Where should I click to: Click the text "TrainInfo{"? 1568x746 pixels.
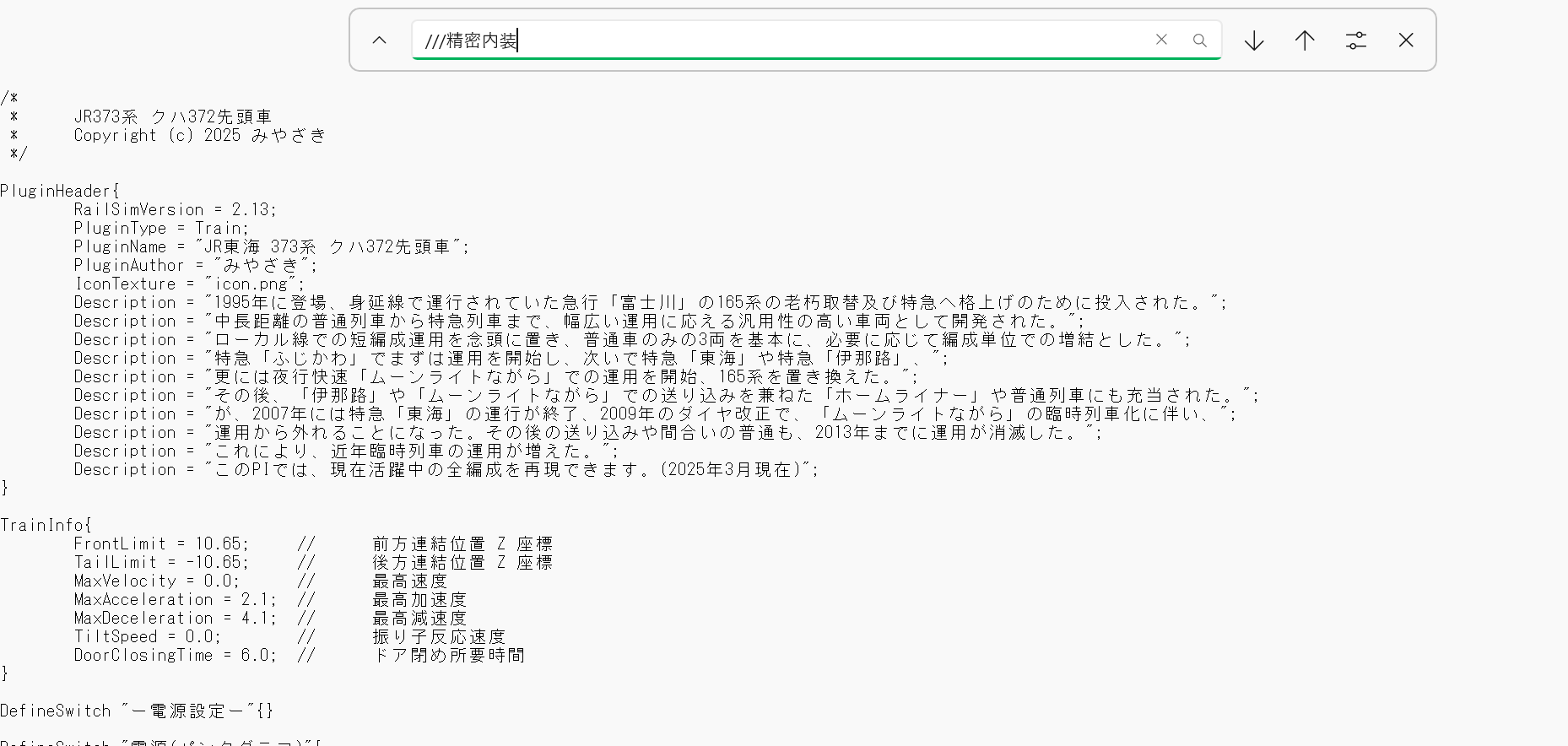[x=46, y=525]
